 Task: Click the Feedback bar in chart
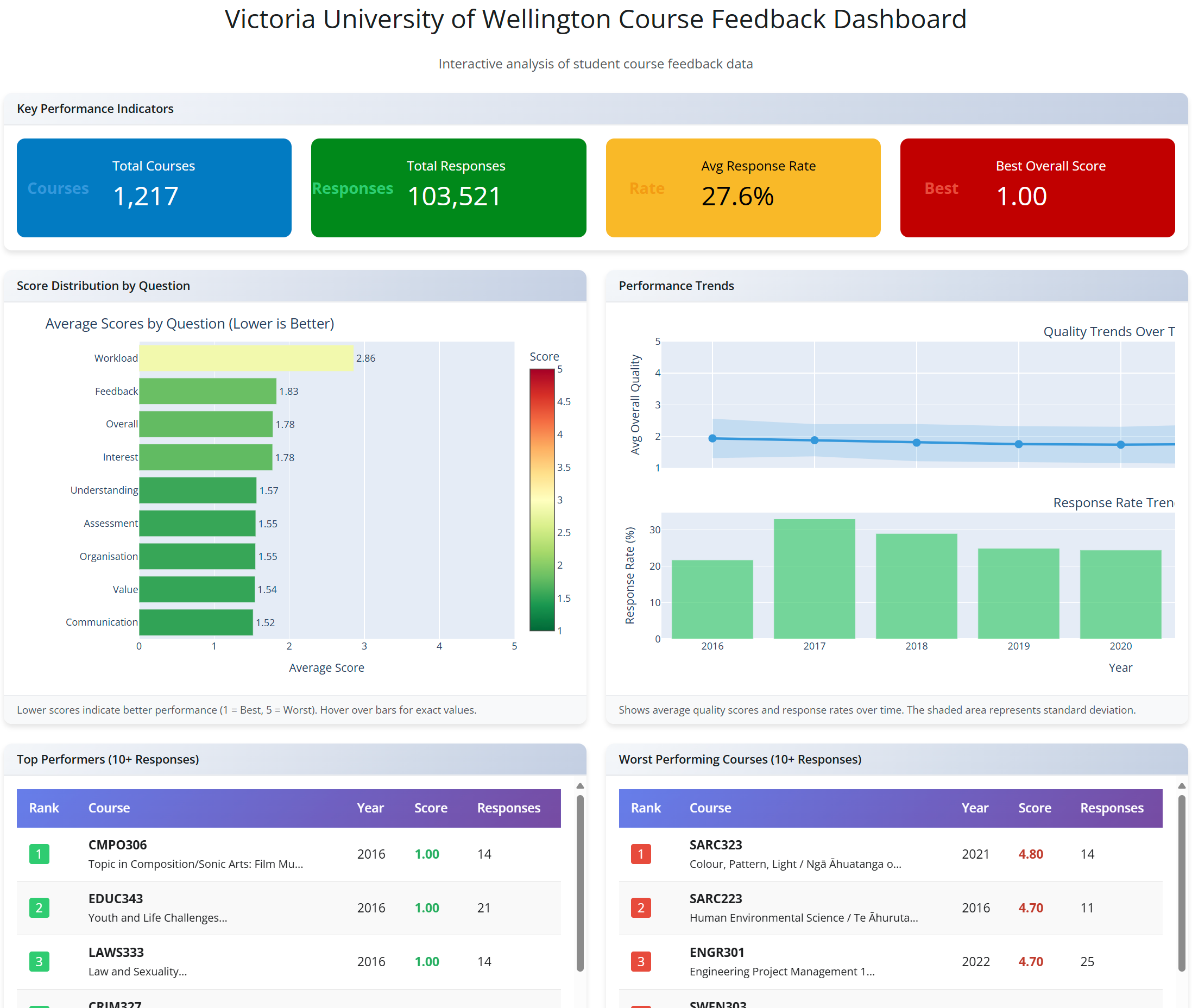208,392
